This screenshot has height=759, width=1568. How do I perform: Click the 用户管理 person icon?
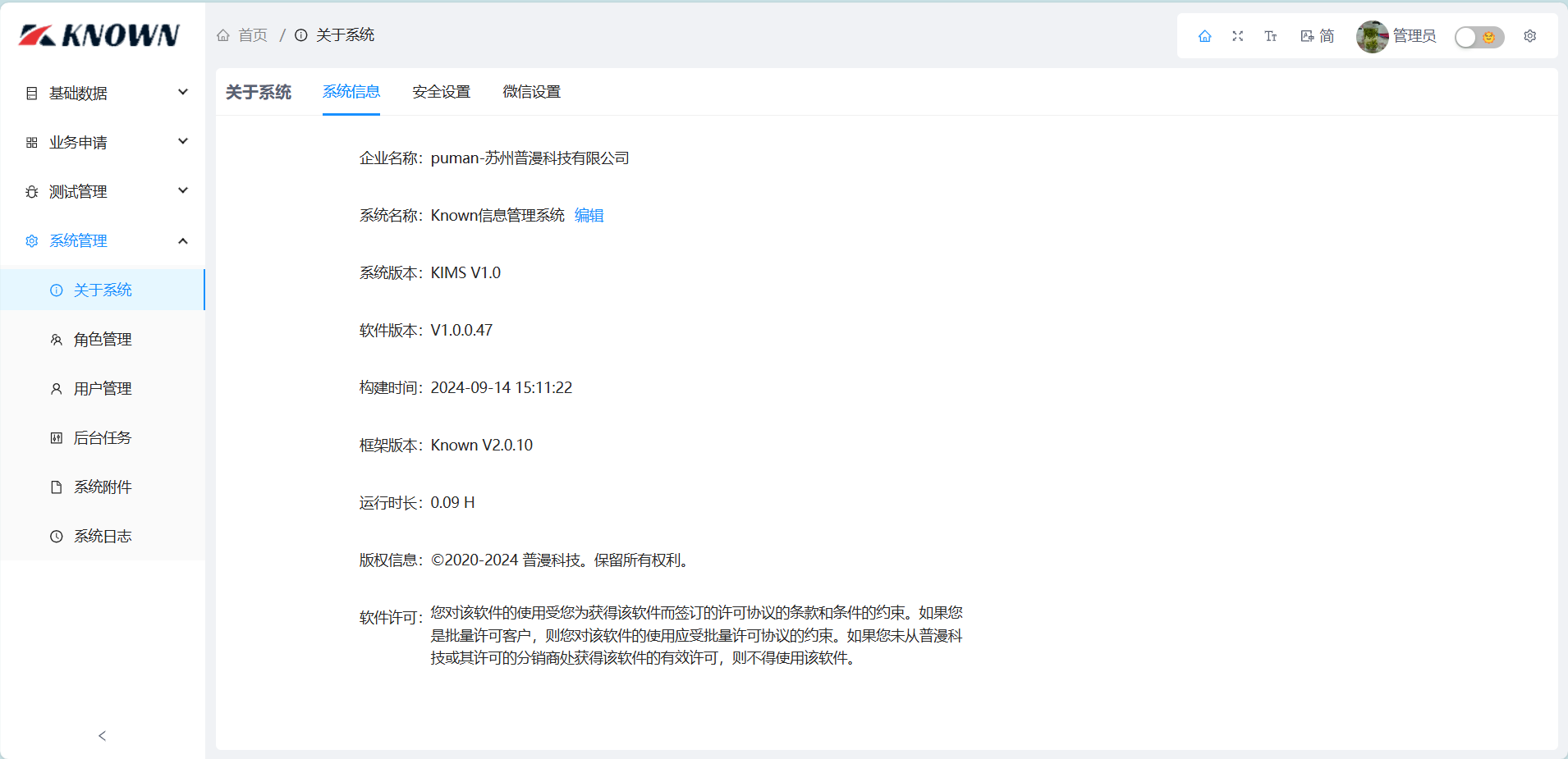click(x=57, y=389)
